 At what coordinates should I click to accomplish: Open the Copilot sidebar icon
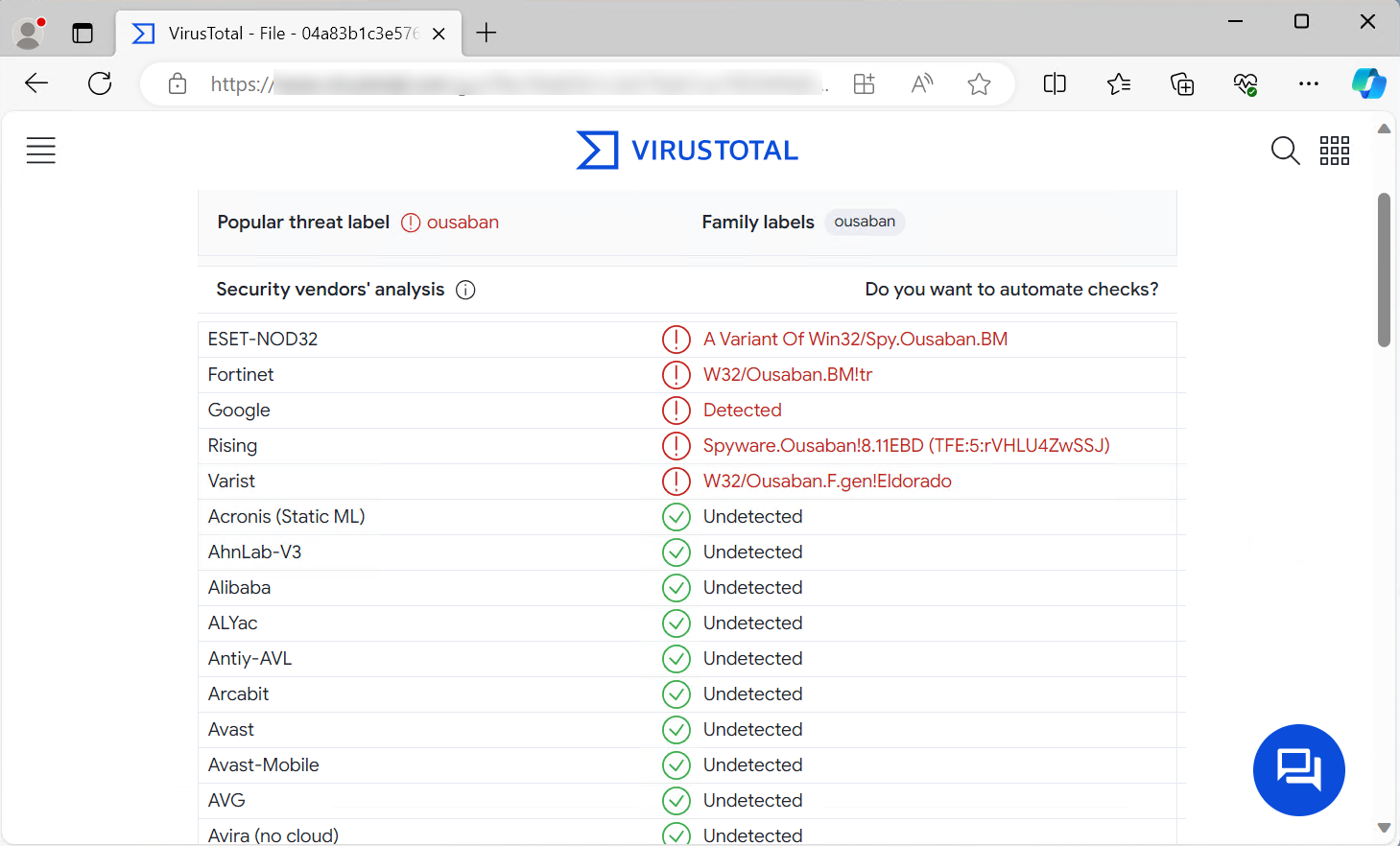(x=1368, y=84)
